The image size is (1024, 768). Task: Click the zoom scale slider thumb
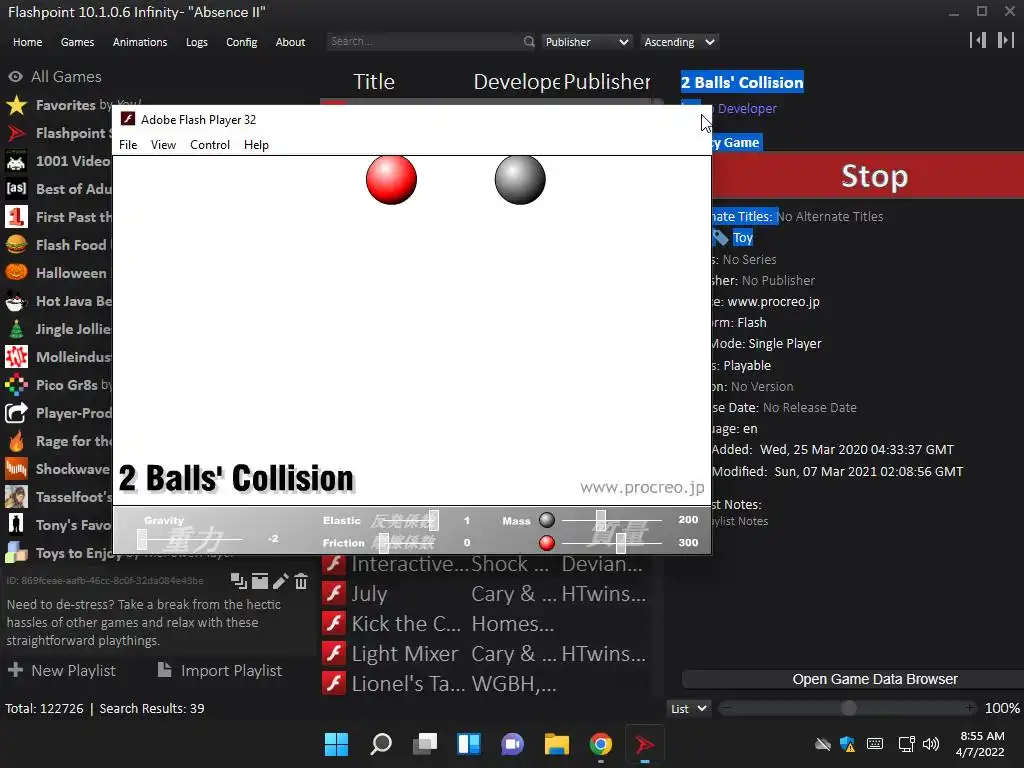point(849,708)
